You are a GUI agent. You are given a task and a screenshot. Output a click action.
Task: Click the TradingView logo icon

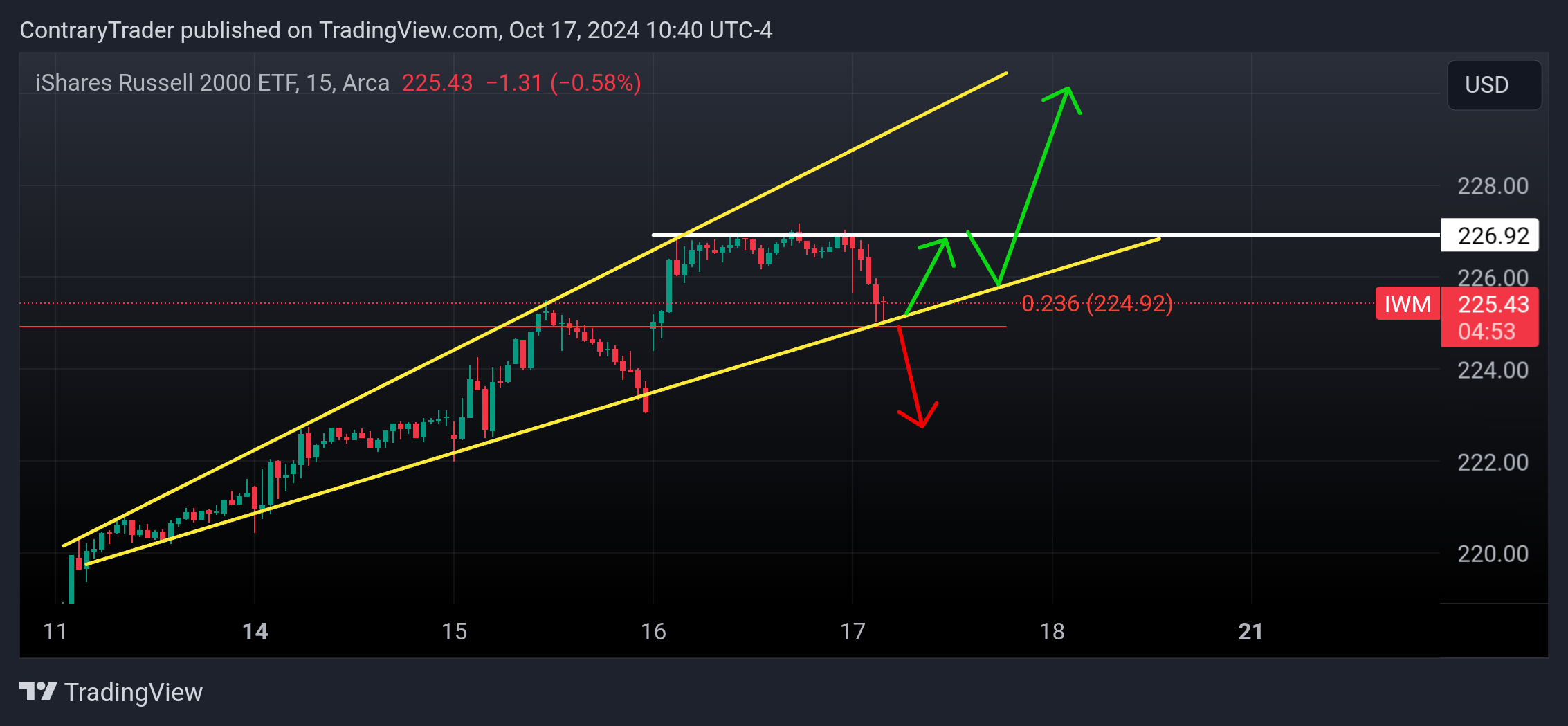click(38, 691)
